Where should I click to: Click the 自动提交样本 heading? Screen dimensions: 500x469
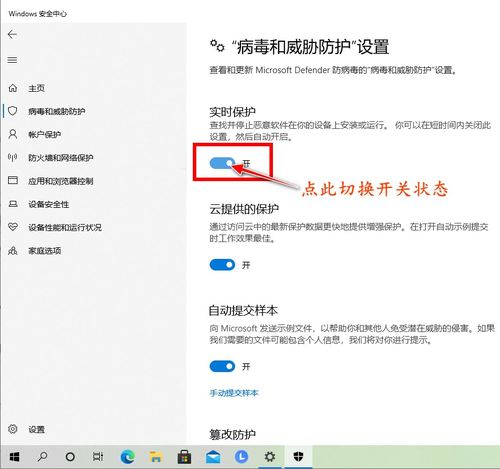243,311
